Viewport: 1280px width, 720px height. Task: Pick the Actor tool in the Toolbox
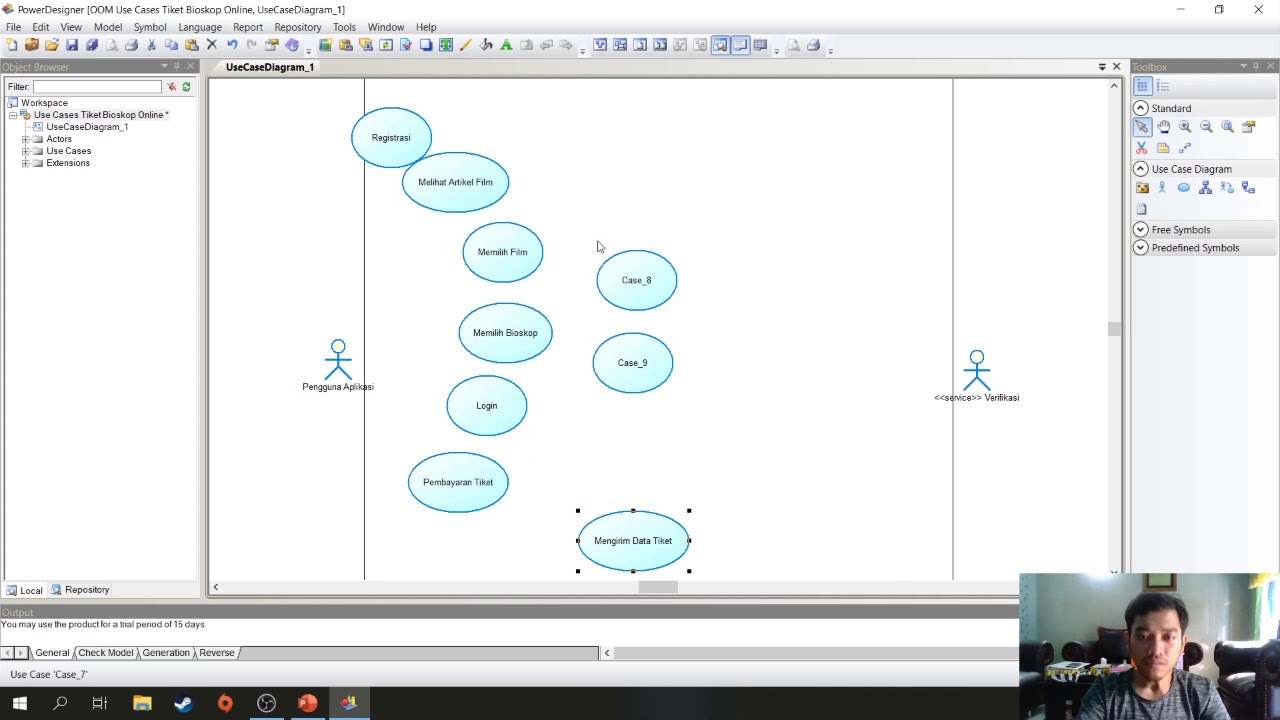tap(1163, 188)
